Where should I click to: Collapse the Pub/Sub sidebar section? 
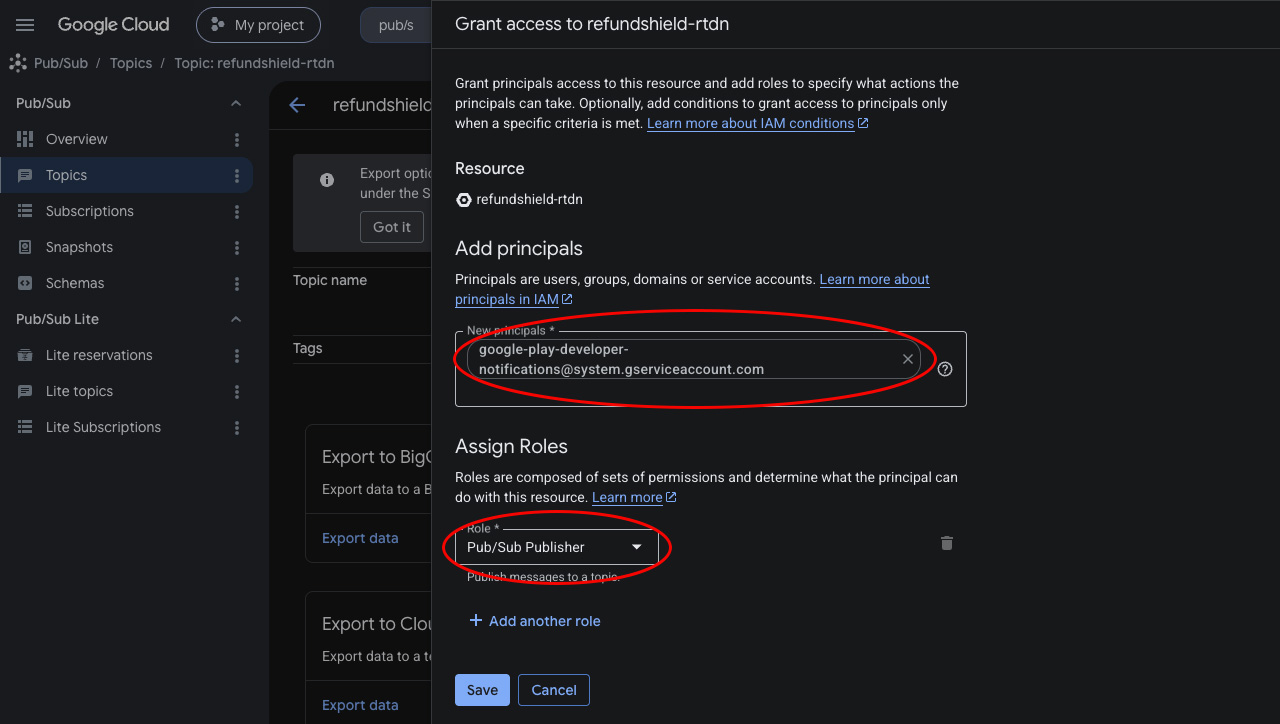coord(236,103)
